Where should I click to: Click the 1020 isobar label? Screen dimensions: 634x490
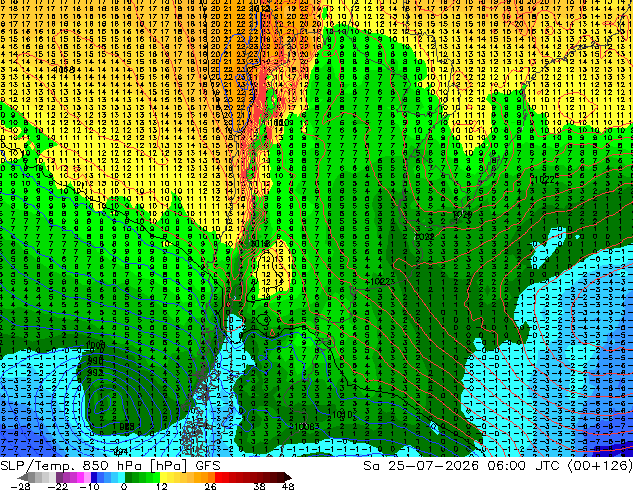click(463, 214)
